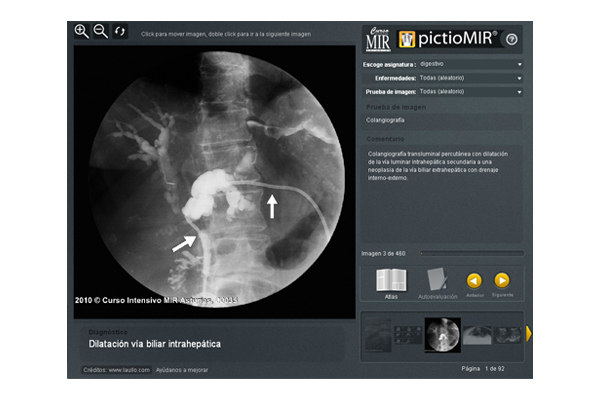The width and height of the screenshot is (600, 400).
Task: Select the highlighted circular cholangiography thumbnail
Action: pos(443,335)
